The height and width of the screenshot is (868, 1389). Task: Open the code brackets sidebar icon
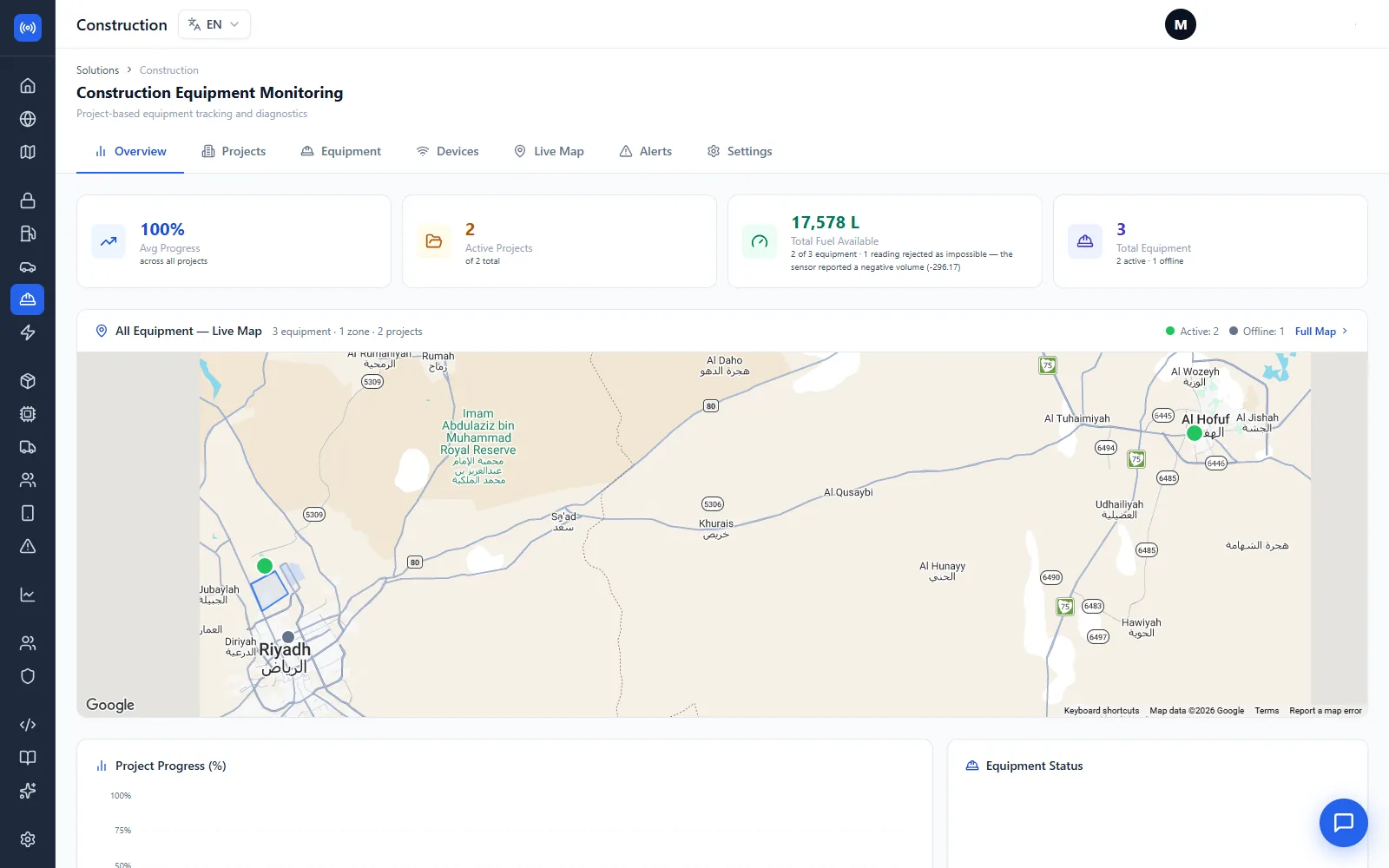pyautogui.click(x=28, y=725)
